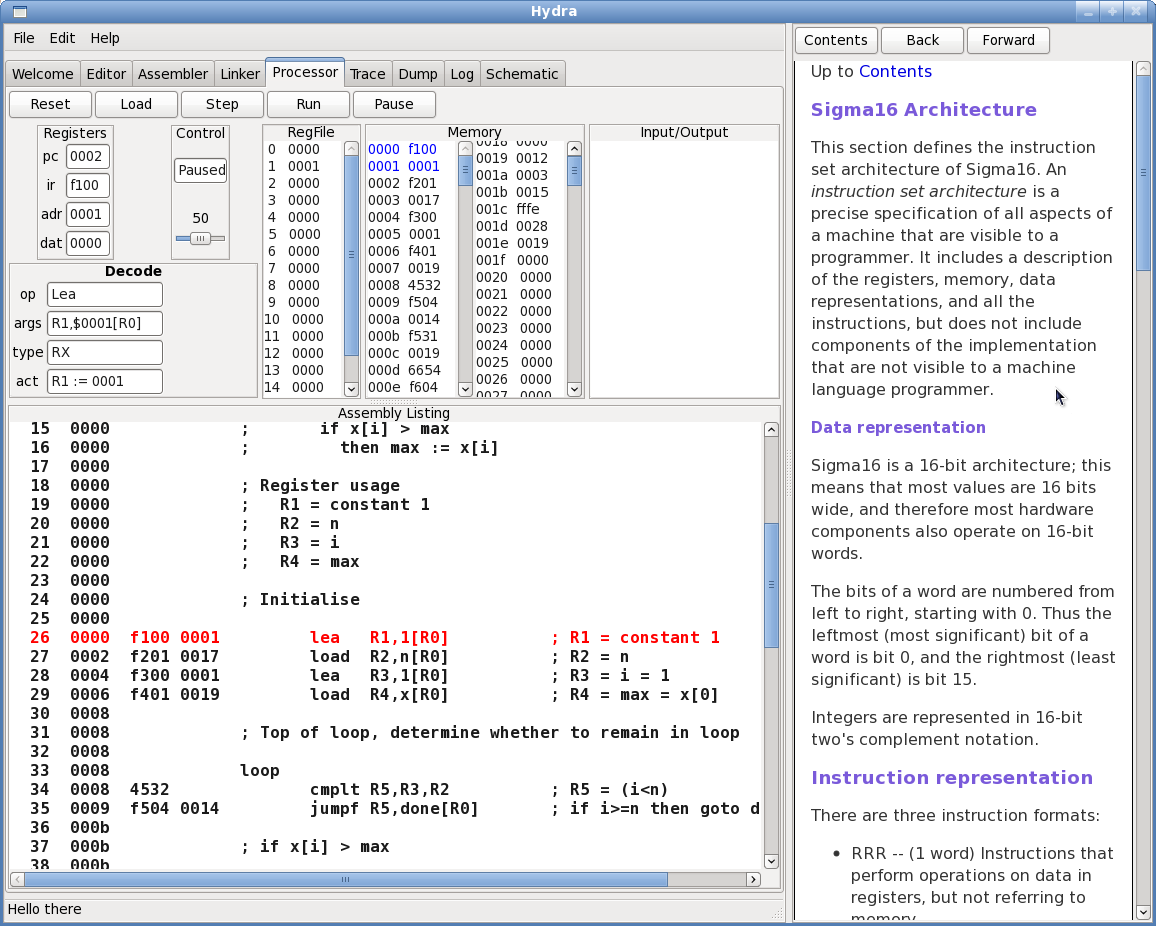Open the File menu
This screenshot has height=926, width=1156.
point(24,38)
